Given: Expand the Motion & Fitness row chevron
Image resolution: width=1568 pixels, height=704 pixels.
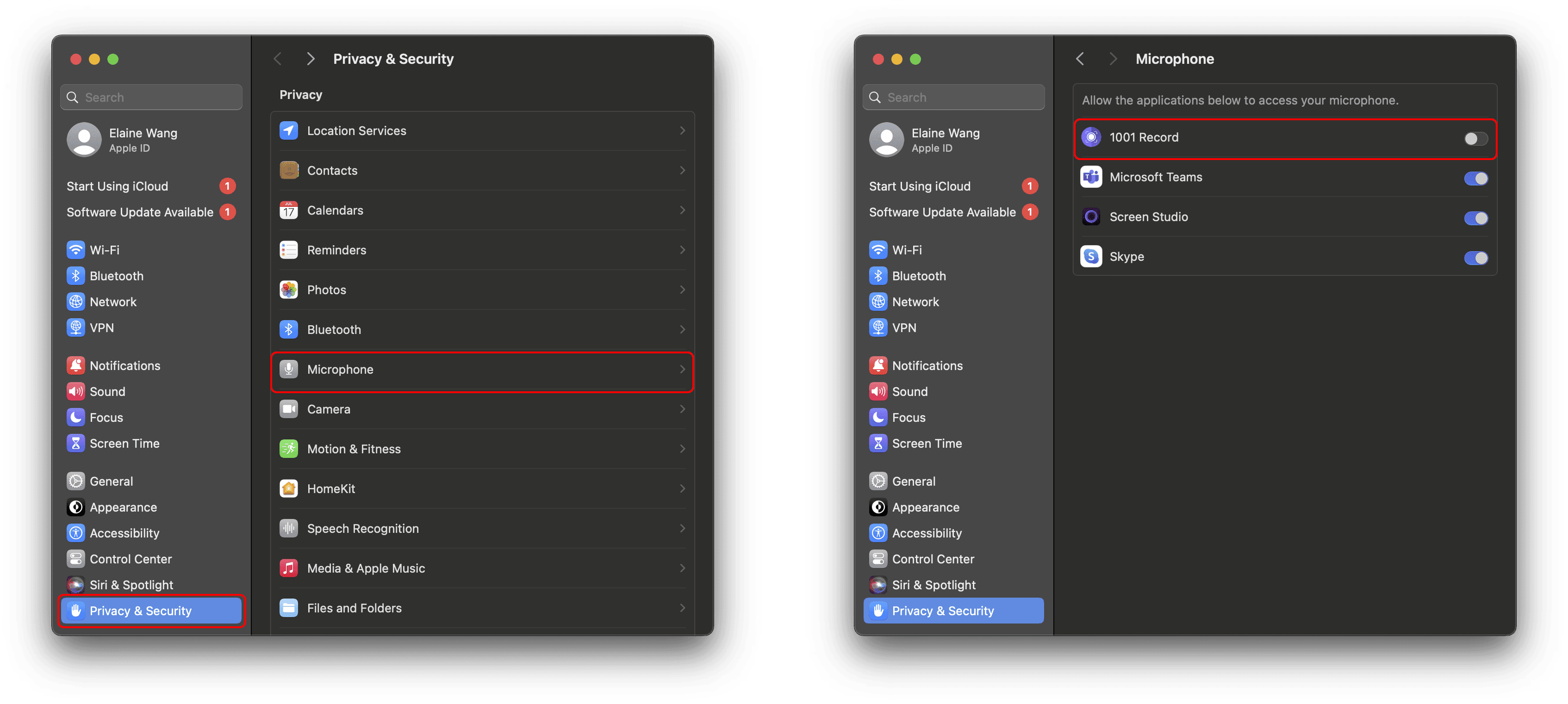Looking at the screenshot, I should click(682, 449).
